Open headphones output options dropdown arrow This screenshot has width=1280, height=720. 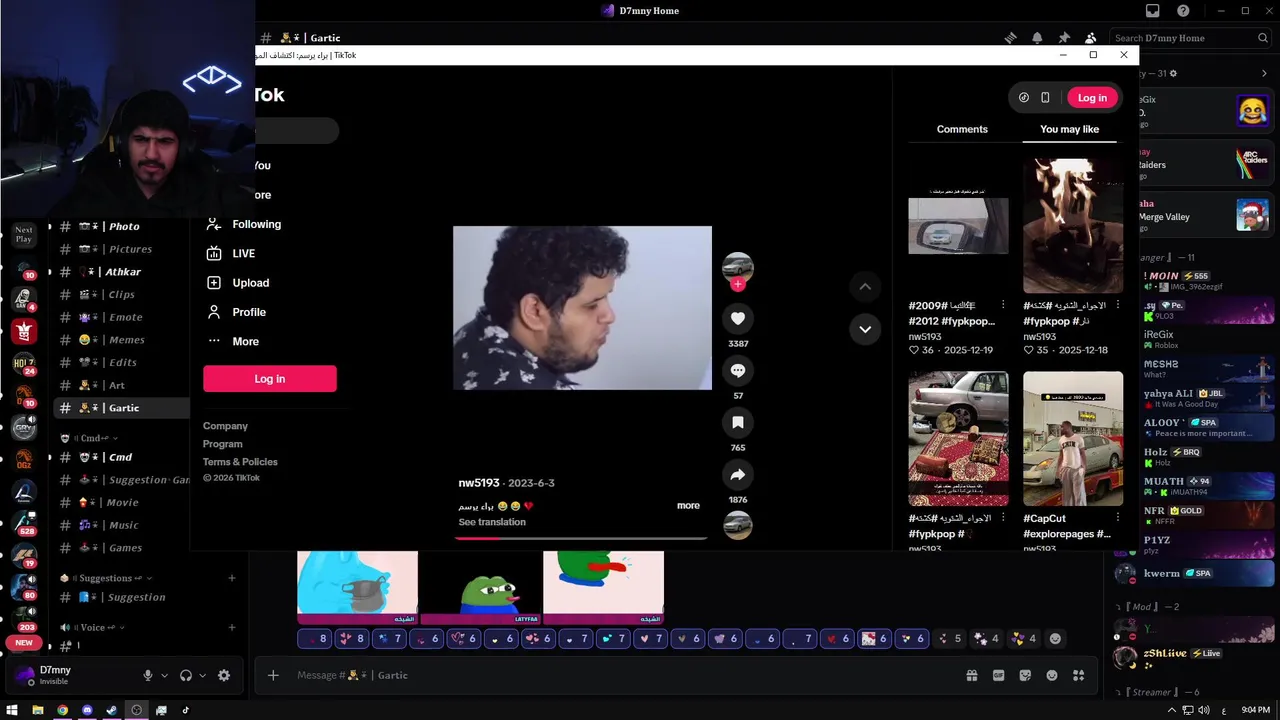coord(202,675)
